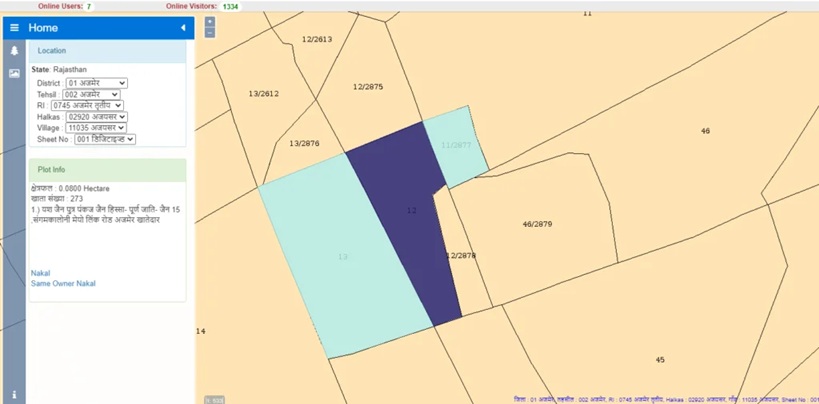Click the Home title in header
The height and width of the screenshot is (404, 819).
pos(43,28)
